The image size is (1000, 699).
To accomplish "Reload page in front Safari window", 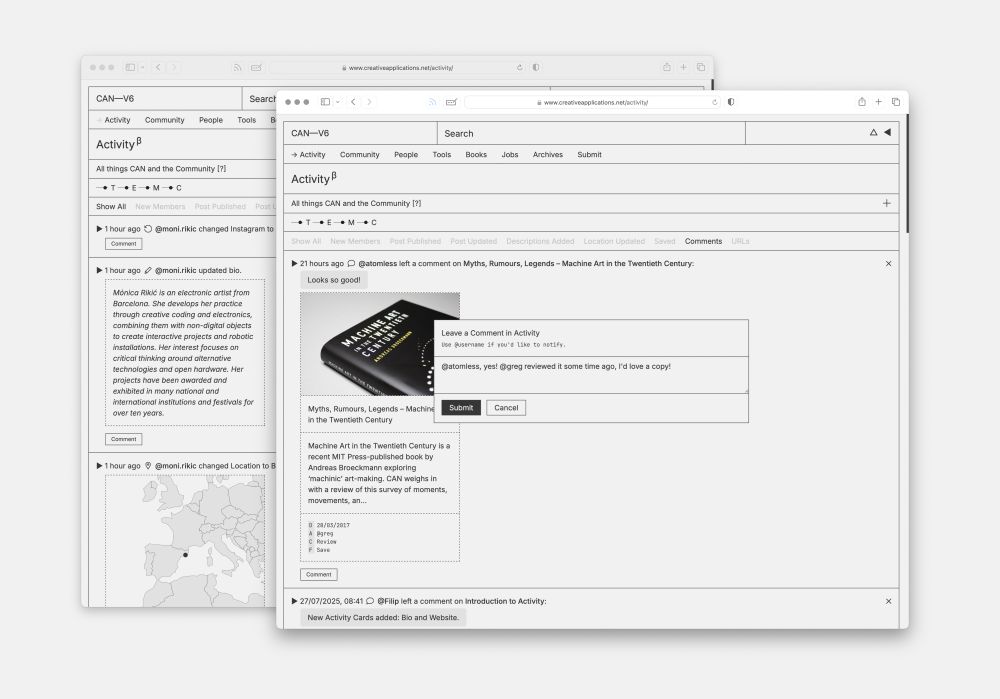I will (x=714, y=102).
